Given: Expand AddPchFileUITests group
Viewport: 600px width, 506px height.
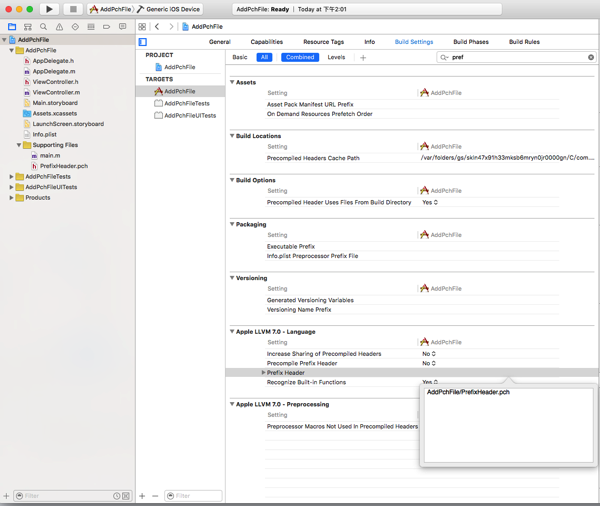Looking at the screenshot, I should coord(11,187).
